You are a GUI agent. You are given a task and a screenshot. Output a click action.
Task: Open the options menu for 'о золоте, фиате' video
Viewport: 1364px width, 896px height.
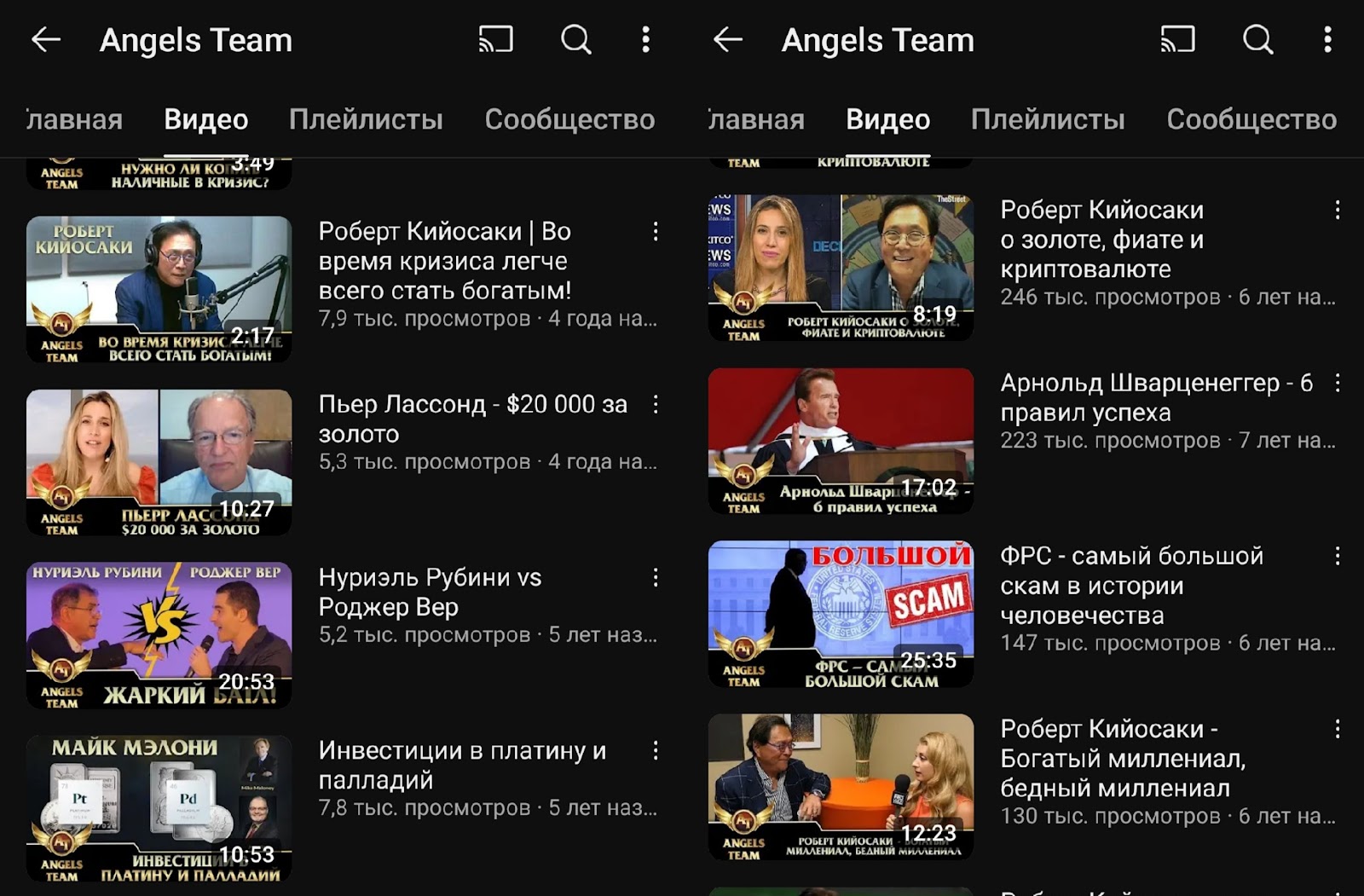coord(1338,210)
